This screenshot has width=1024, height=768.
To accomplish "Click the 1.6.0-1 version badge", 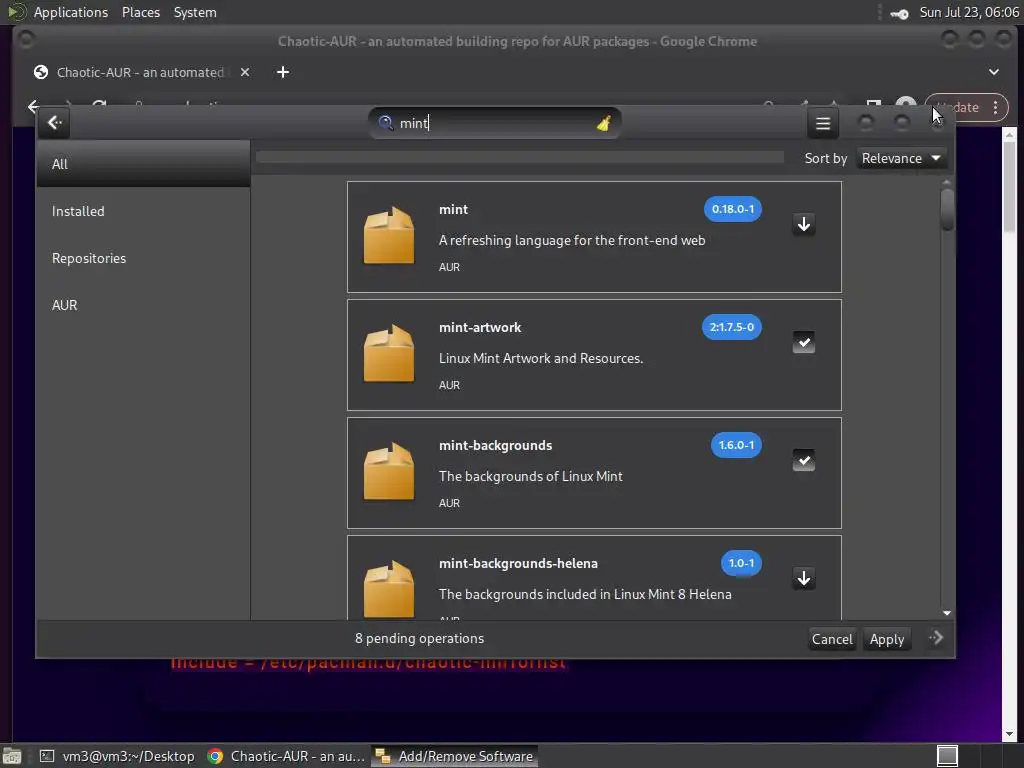I will (x=736, y=445).
